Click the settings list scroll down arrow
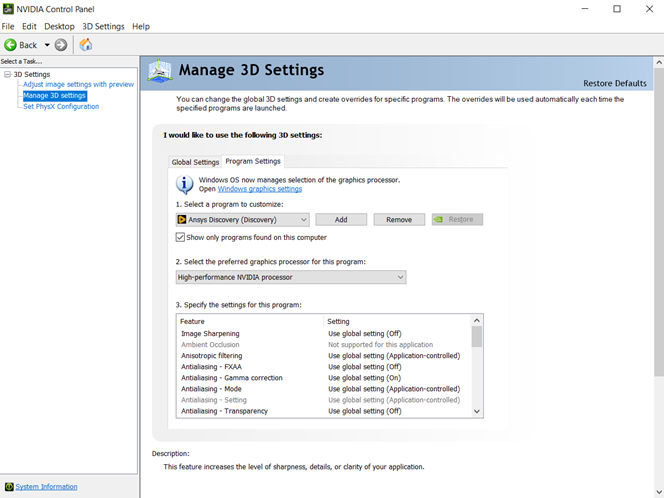The width and height of the screenshot is (664, 498). (477, 411)
